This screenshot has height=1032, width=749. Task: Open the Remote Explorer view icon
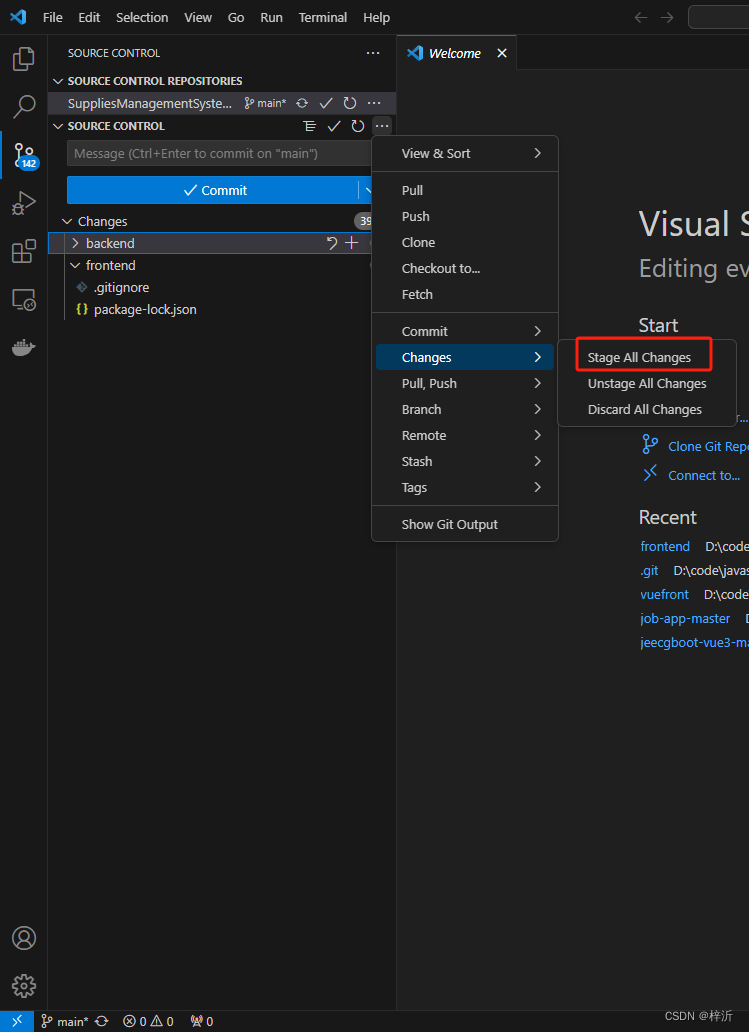click(23, 300)
